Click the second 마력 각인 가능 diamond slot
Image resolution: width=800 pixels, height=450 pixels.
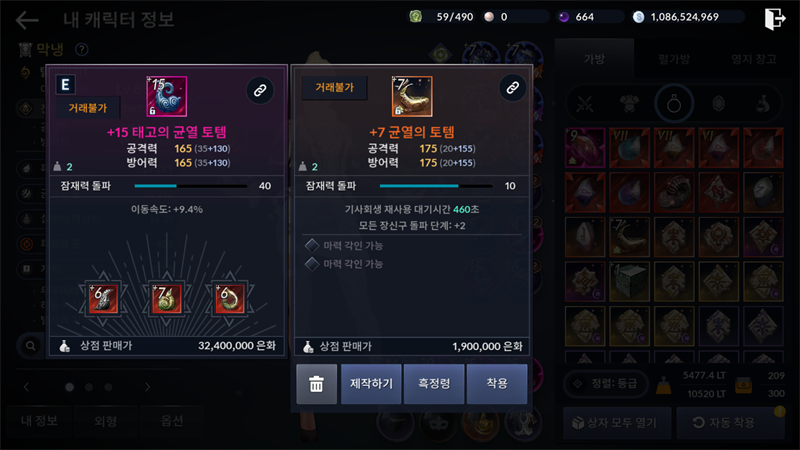312,264
